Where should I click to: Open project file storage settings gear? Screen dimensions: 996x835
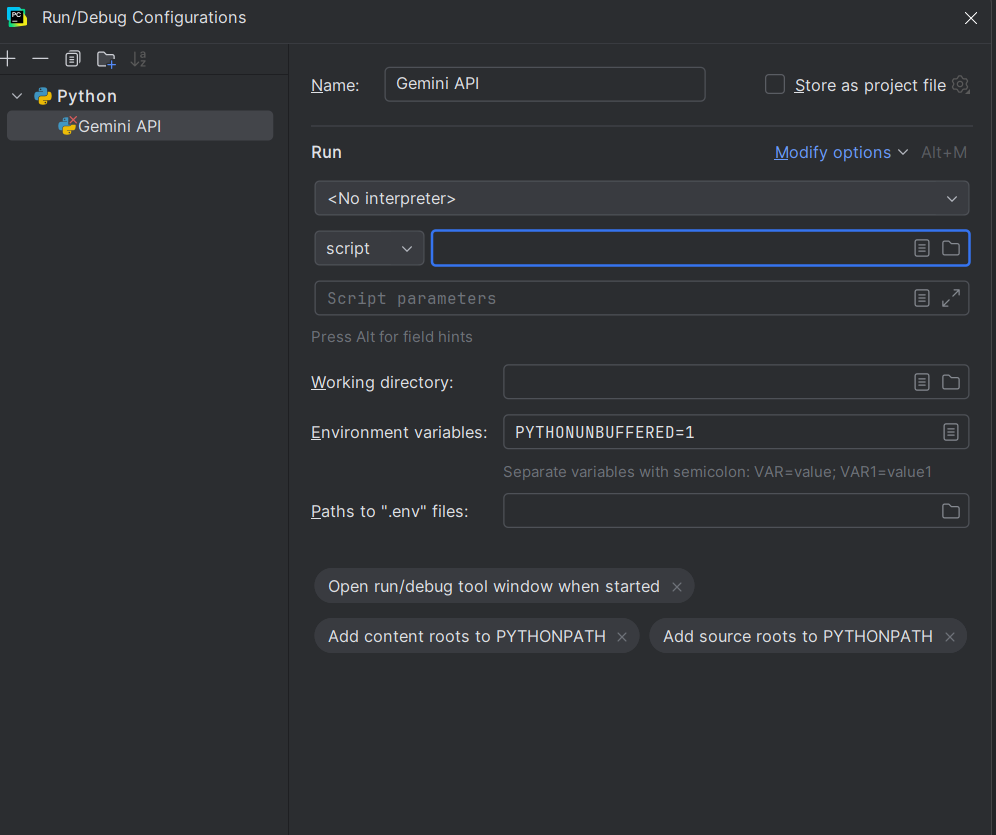(x=960, y=84)
